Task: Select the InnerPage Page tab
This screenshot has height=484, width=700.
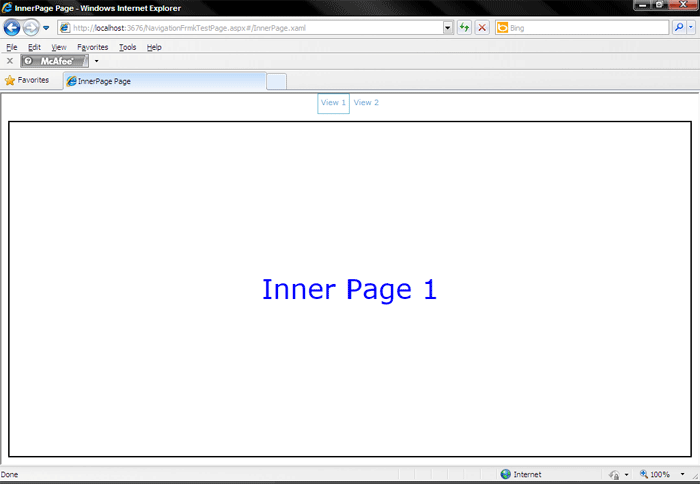Action: (165, 81)
